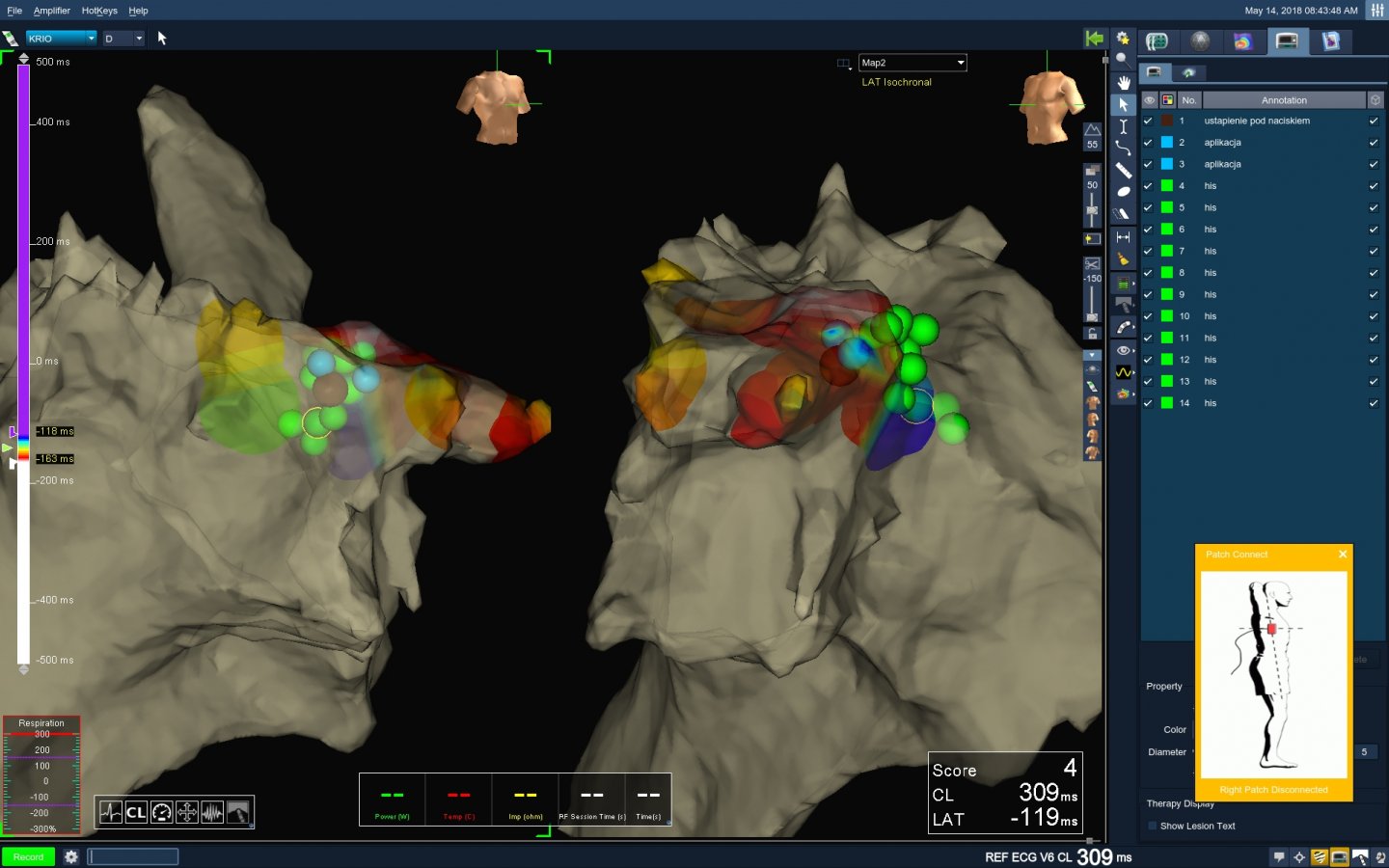Viewport: 1389px width, 868px height.
Task: Open the Amplifier menu
Action: pyautogui.click(x=51, y=11)
